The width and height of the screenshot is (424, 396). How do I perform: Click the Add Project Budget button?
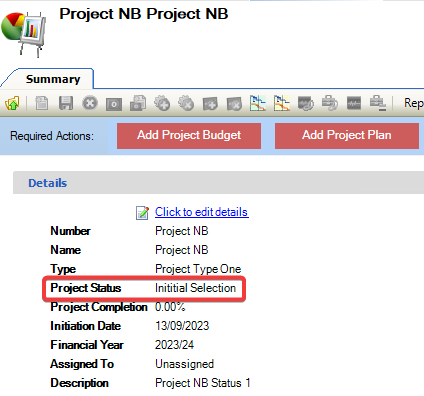[x=189, y=136]
